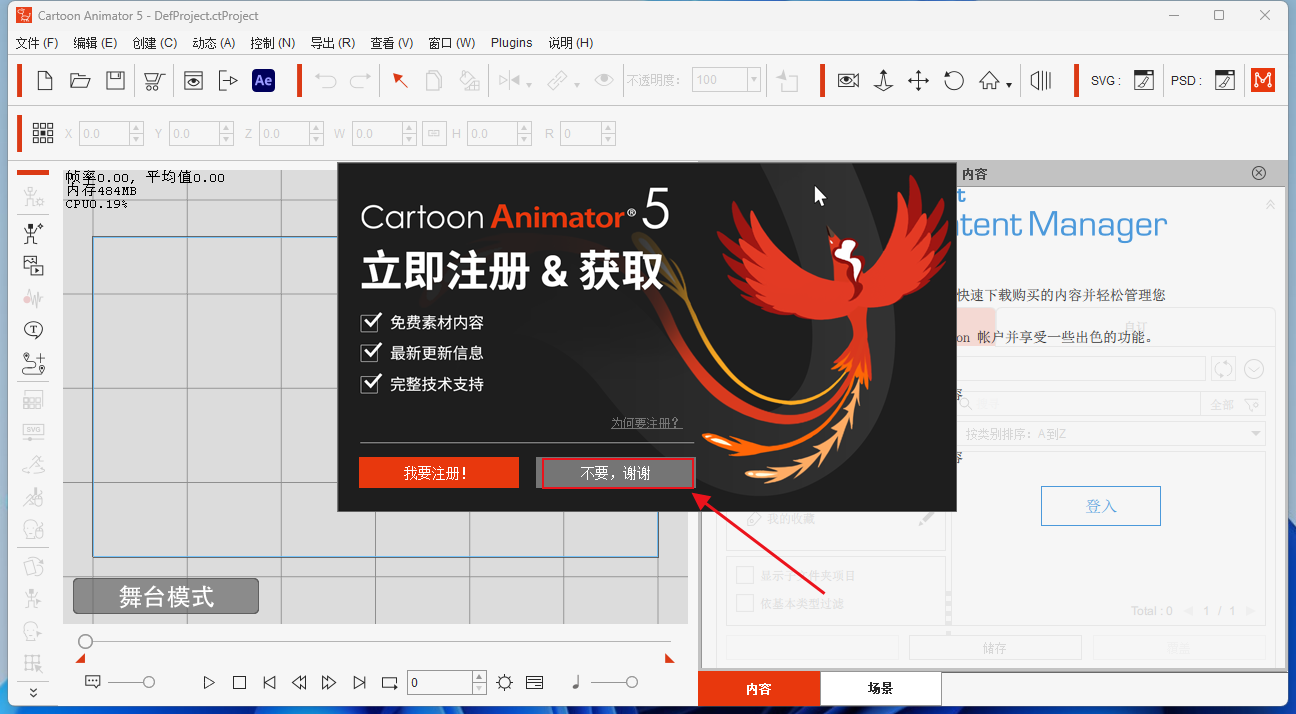Click the flip/mirror object icon
The image size is (1296, 714).
510,81
